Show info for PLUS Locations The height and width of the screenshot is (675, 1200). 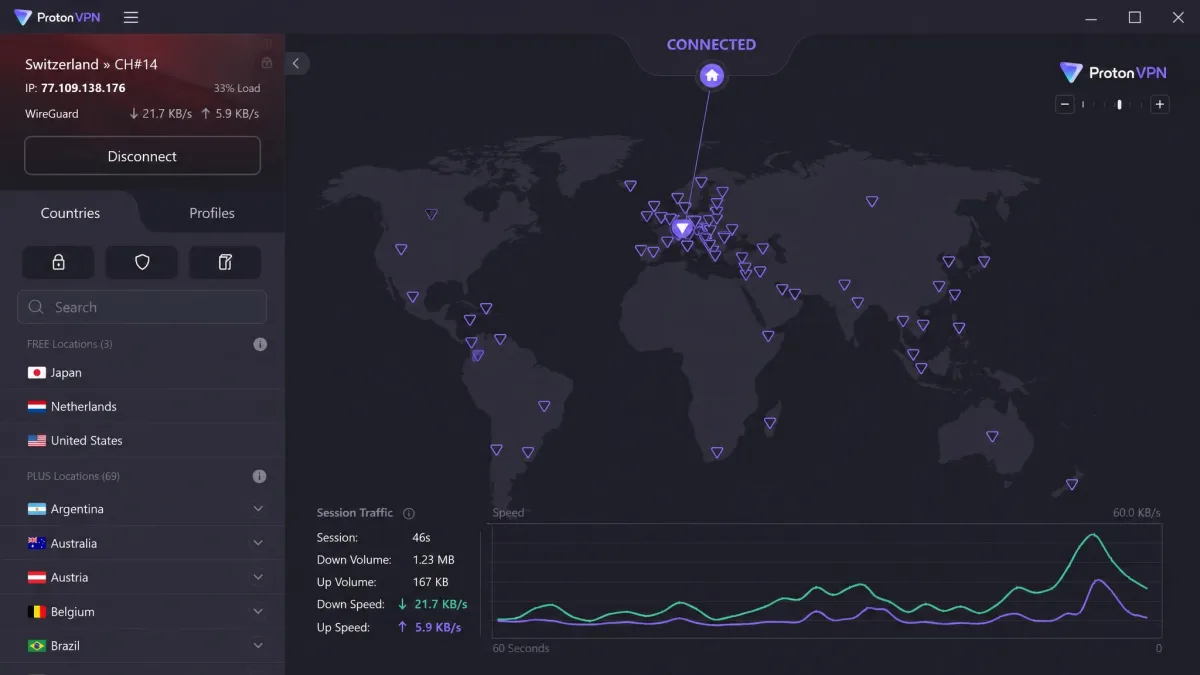coord(259,476)
